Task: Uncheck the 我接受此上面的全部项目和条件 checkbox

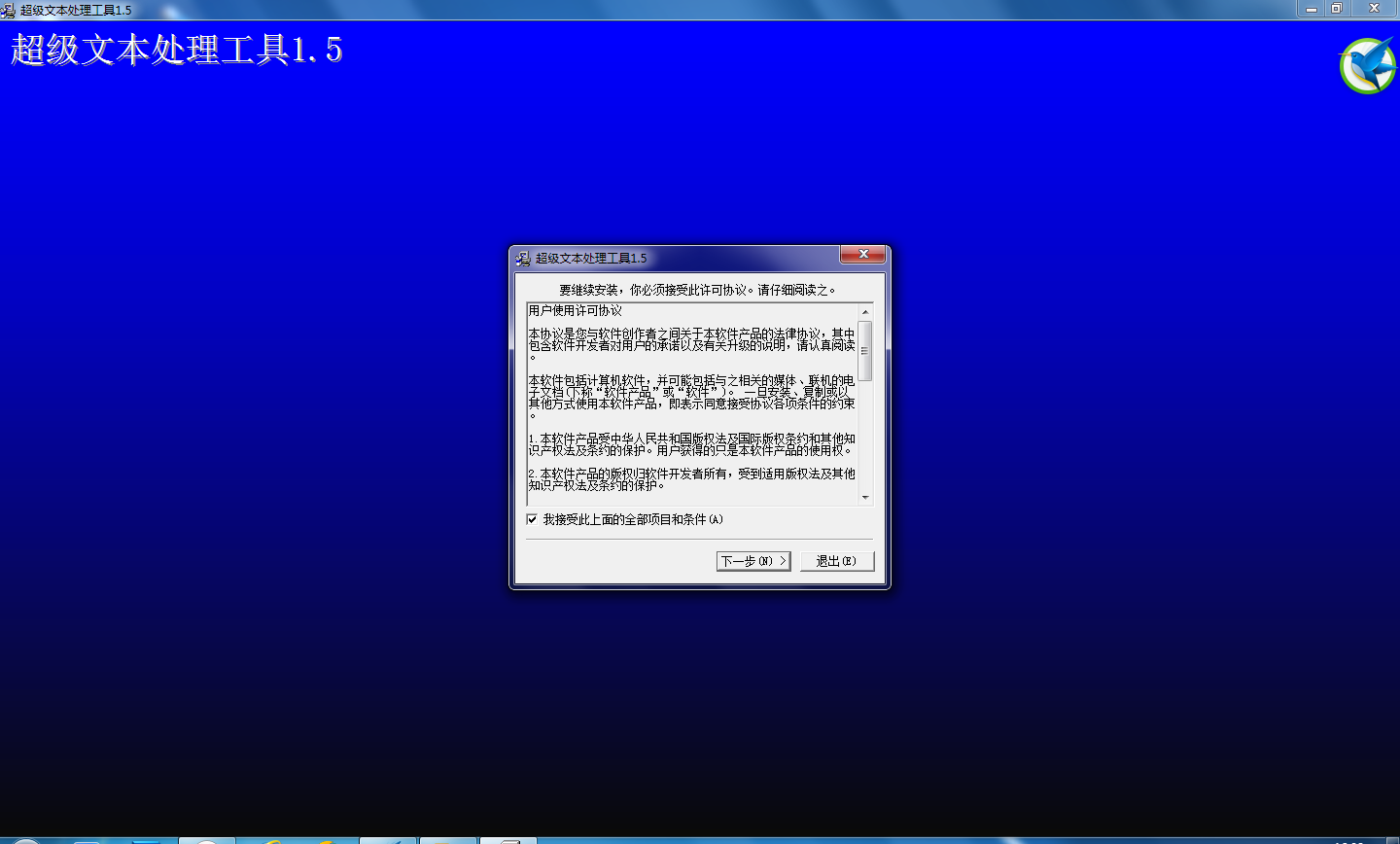Action: 532,519
